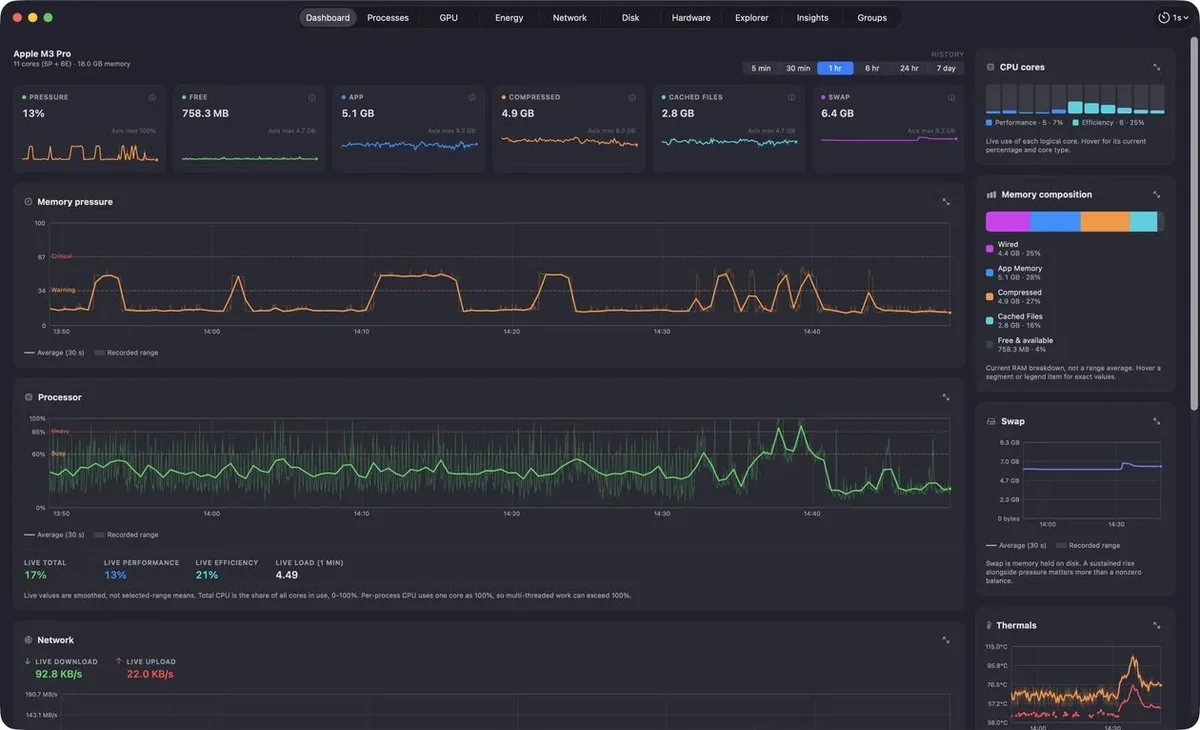Open info icon on Pressure card
The height and width of the screenshot is (730, 1200).
tap(152, 98)
